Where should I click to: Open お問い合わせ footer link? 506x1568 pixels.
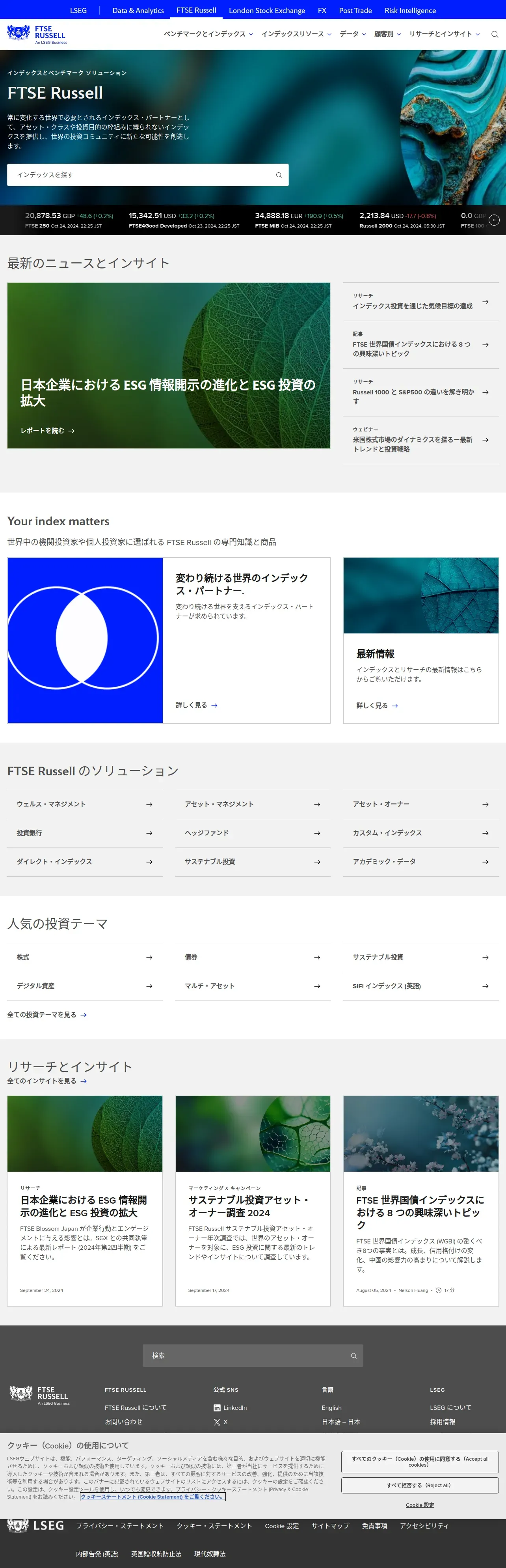123,1422
